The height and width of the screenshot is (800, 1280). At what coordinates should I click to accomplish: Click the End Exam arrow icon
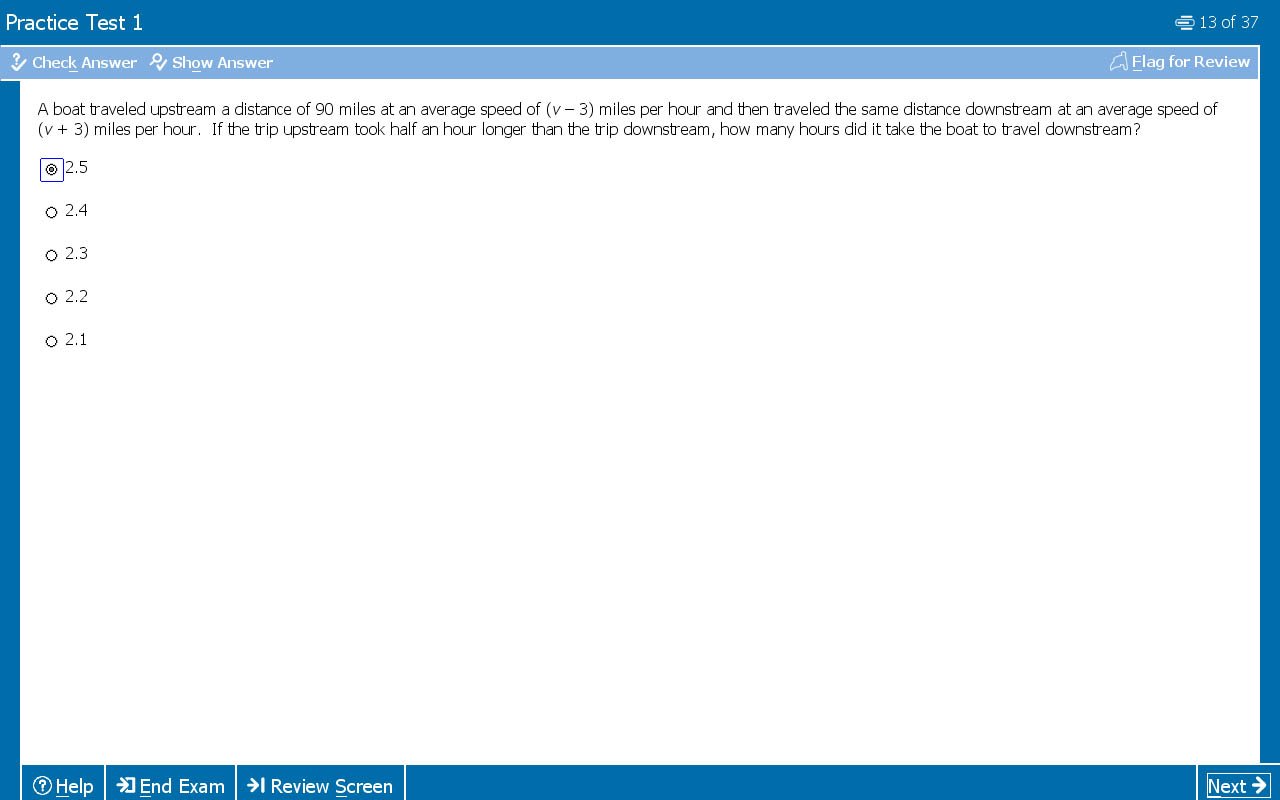point(126,785)
